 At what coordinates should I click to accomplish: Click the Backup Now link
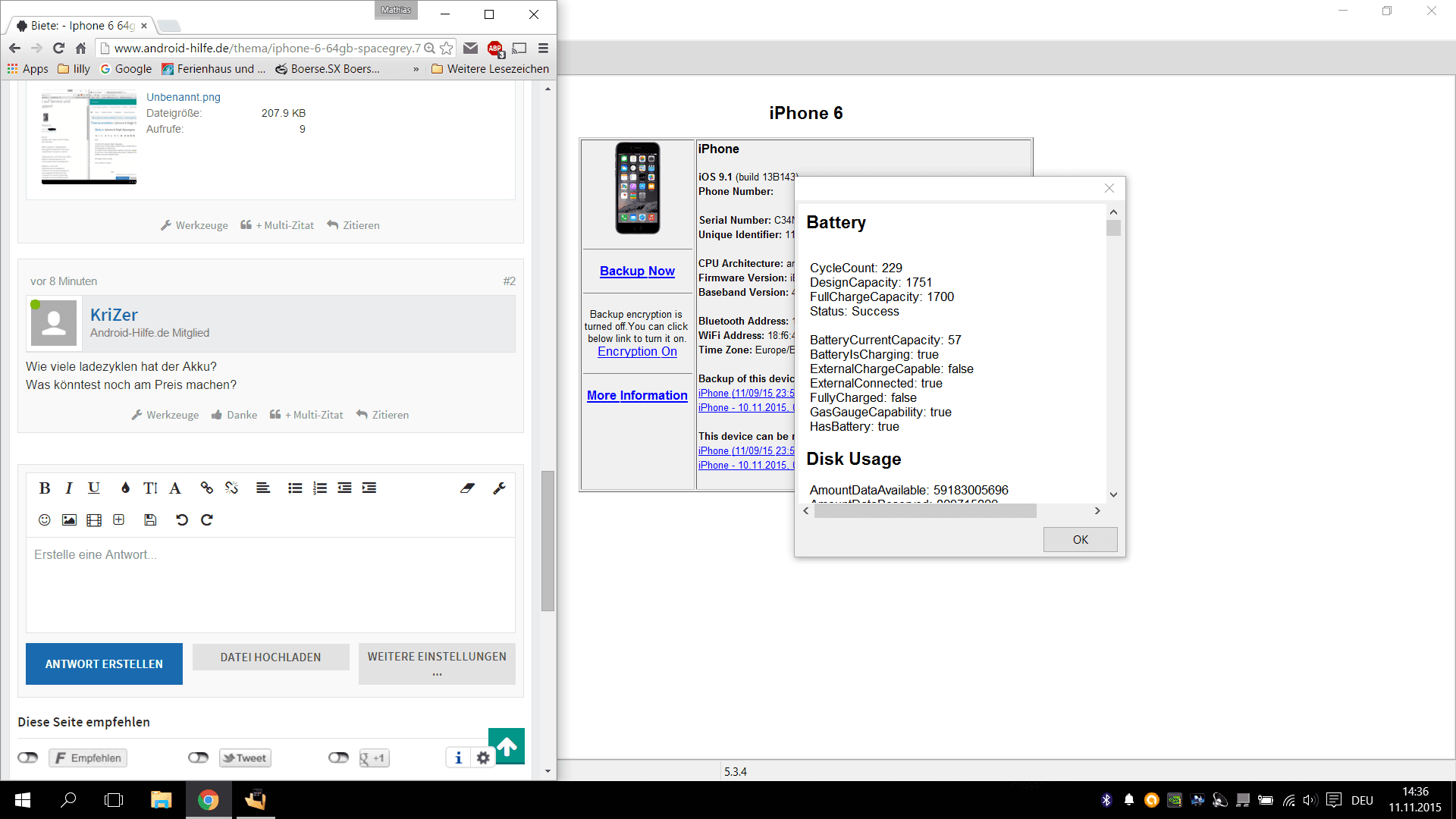[637, 271]
